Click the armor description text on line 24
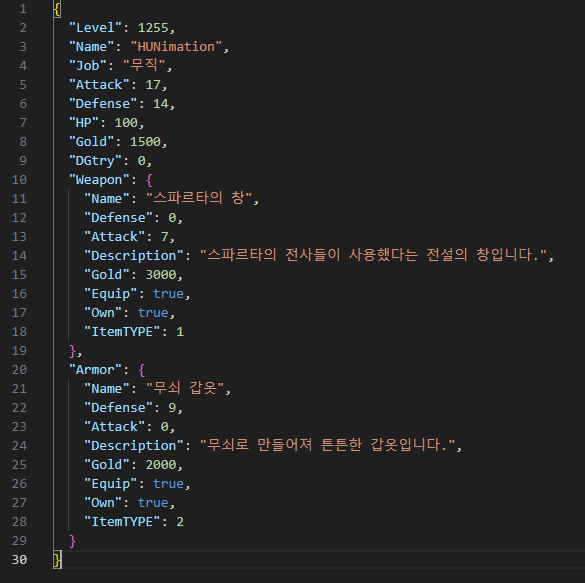Screen dimensions: 585x583 pyautogui.click(x=328, y=445)
